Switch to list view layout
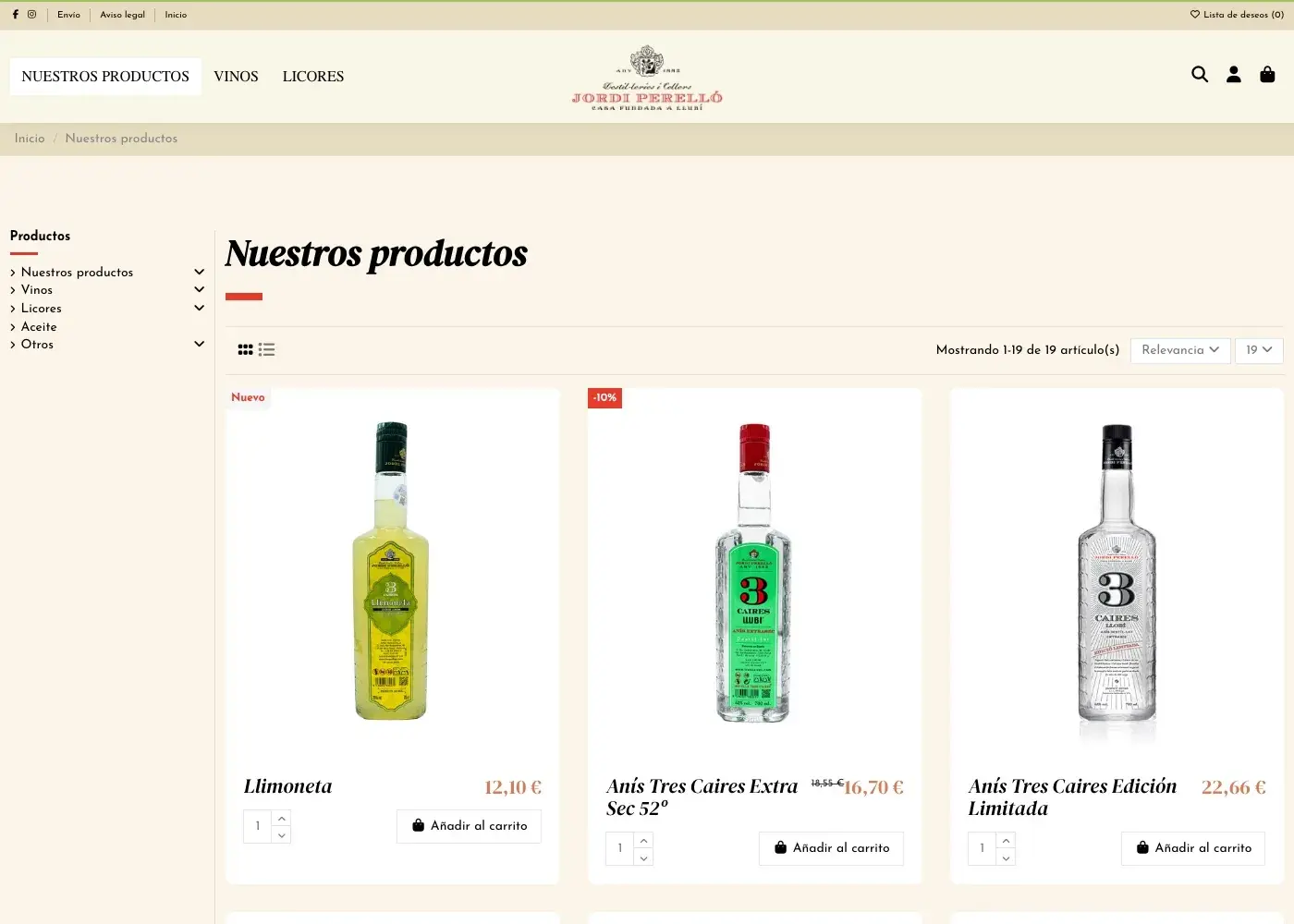Screen dimensions: 1294x924 [266, 349]
